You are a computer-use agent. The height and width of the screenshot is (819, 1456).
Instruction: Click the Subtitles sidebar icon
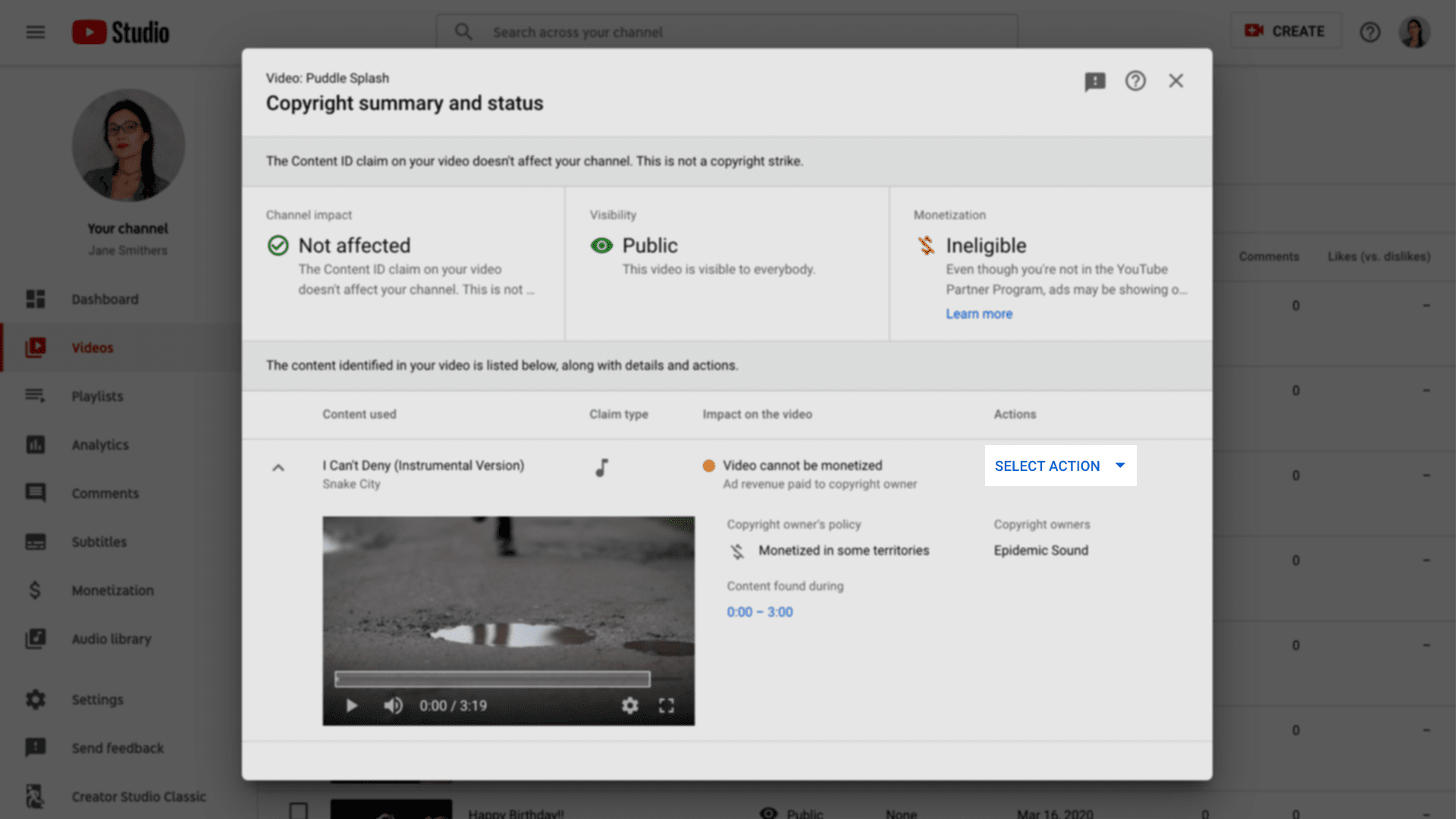(x=36, y=541)
